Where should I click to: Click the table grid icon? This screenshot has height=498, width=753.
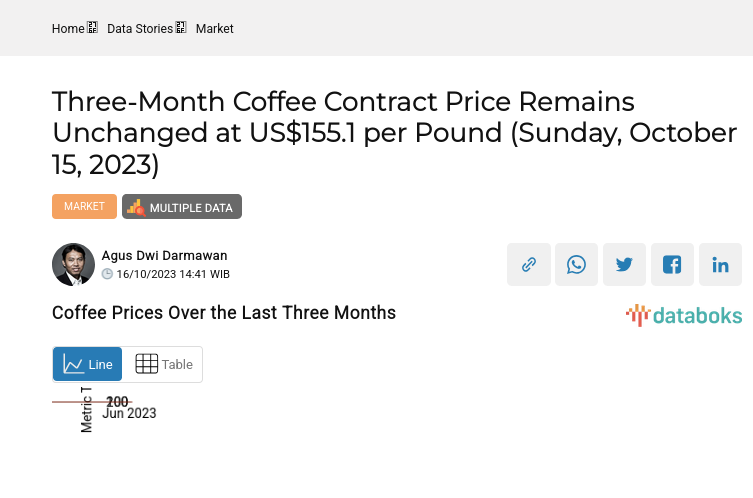(x=146, y=364)
